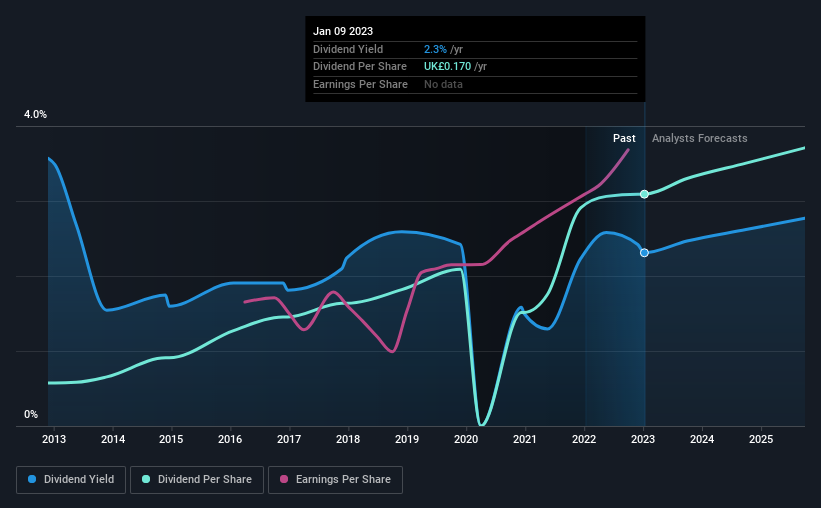The height and width of the screenshot is (508, 821).
Task: Click the 2014 x-axis year label
Action: click(x=113, y=439)
